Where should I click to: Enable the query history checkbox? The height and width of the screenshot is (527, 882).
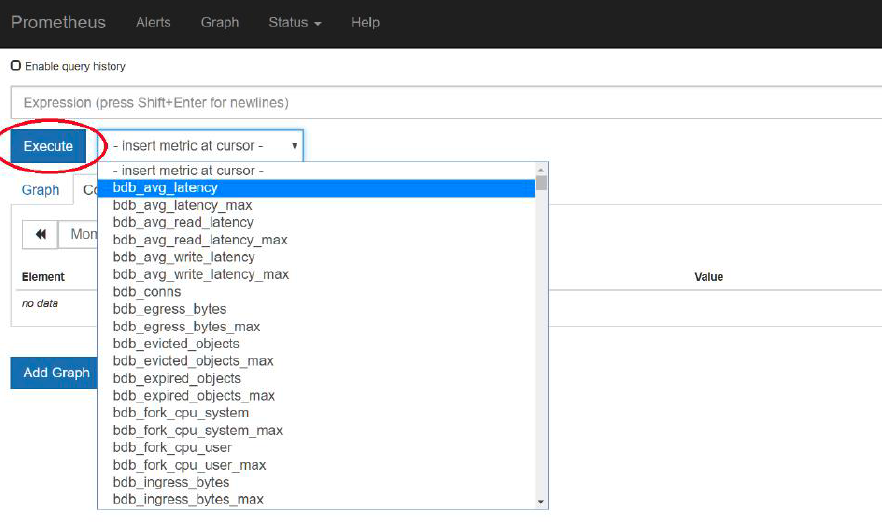[16, 66]
